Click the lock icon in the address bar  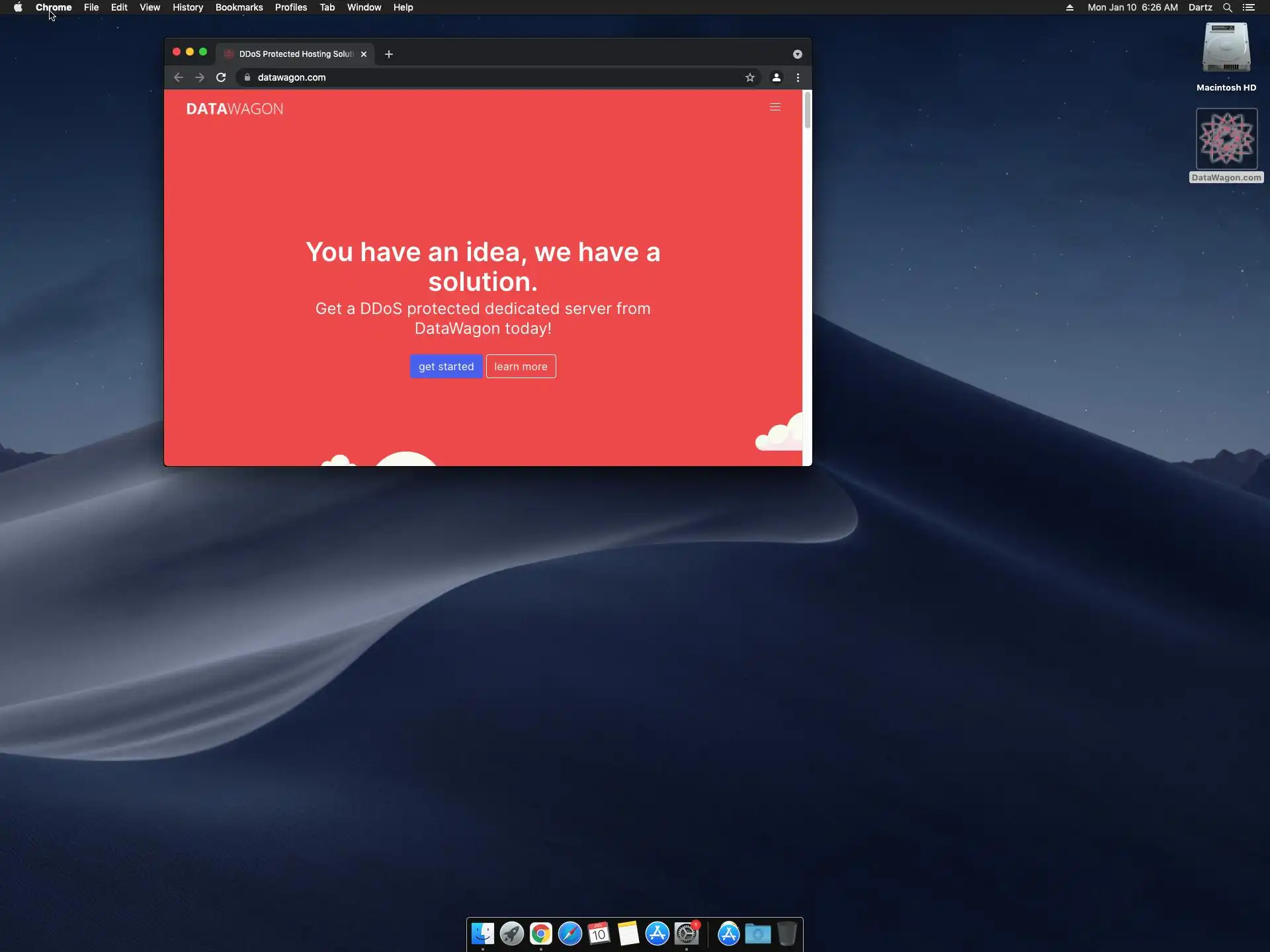tap(247, 77)
